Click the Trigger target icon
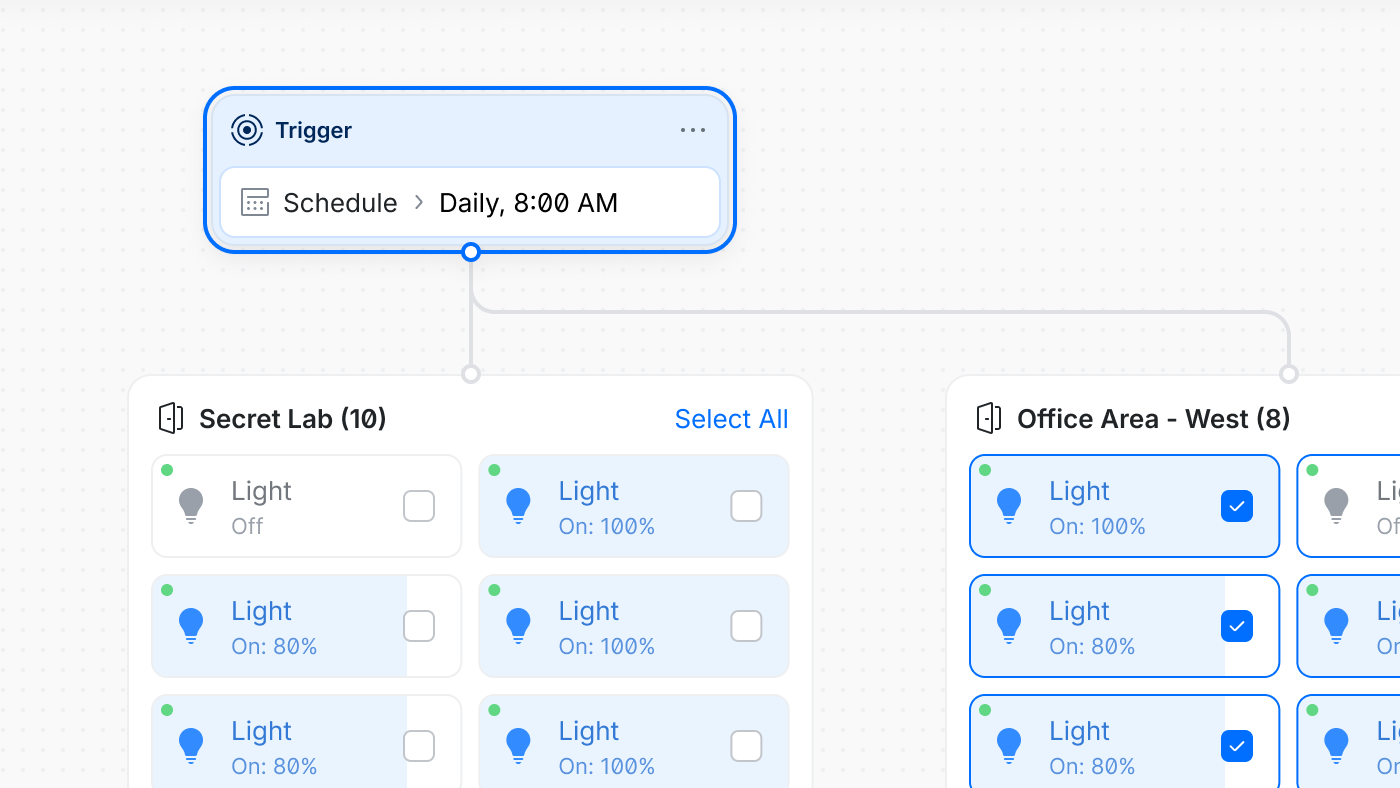This screenshot has height=788, width=1400. [246, 130]
